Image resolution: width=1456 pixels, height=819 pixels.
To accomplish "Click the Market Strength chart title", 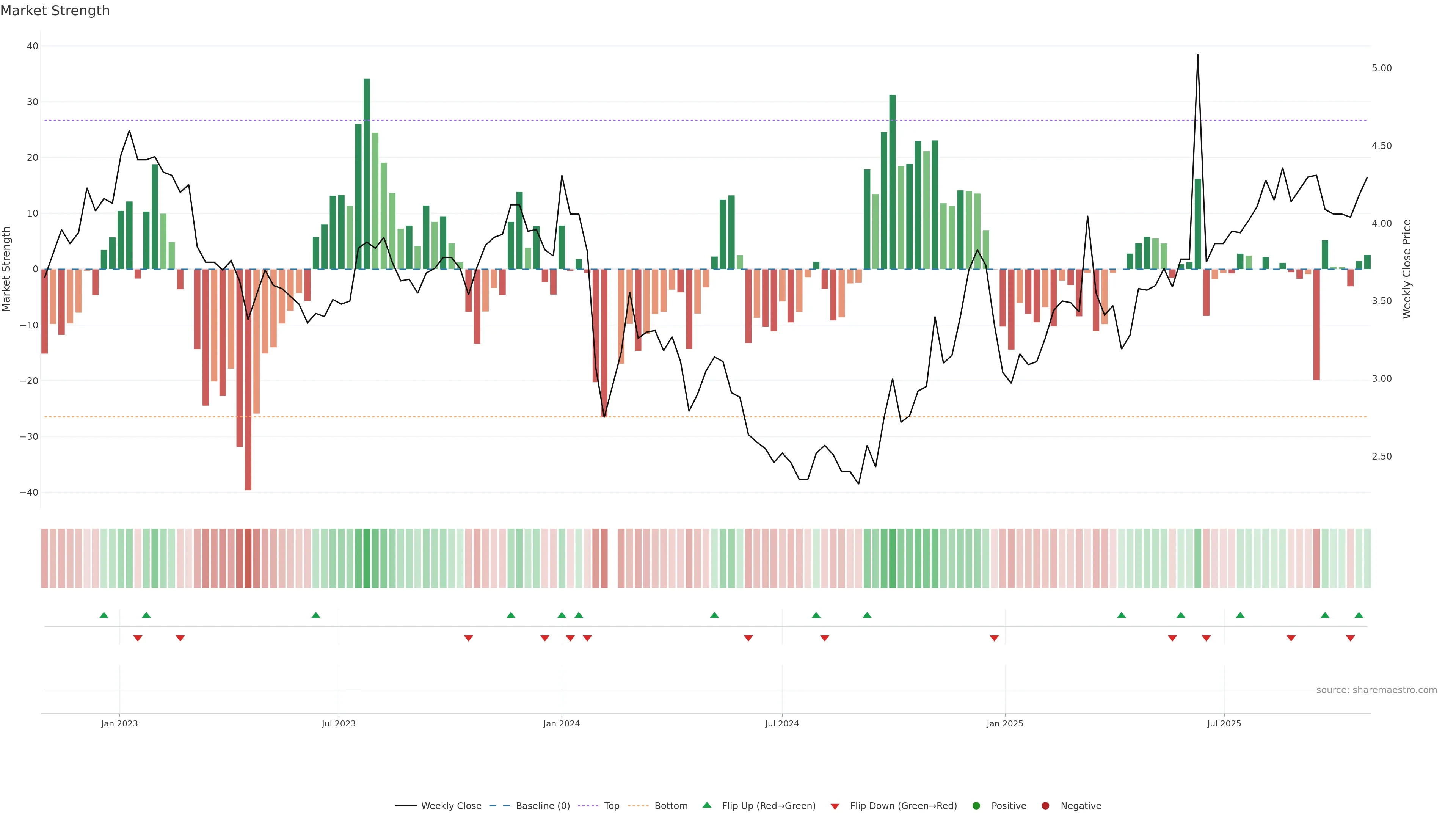I will pyautogui.click(x=55, y=11).
